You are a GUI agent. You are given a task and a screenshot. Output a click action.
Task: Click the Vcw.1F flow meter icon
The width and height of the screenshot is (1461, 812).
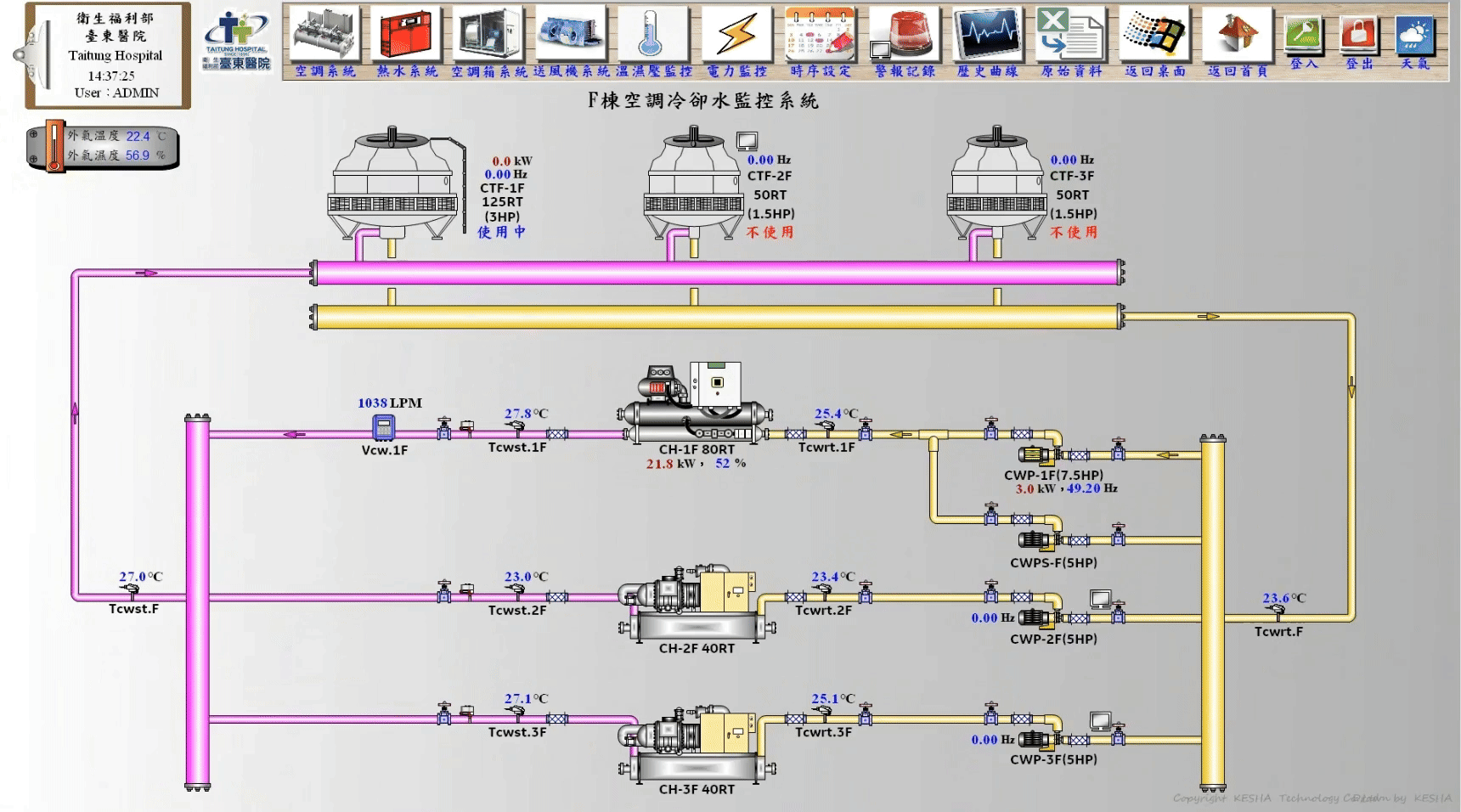(x=384, y=426)
